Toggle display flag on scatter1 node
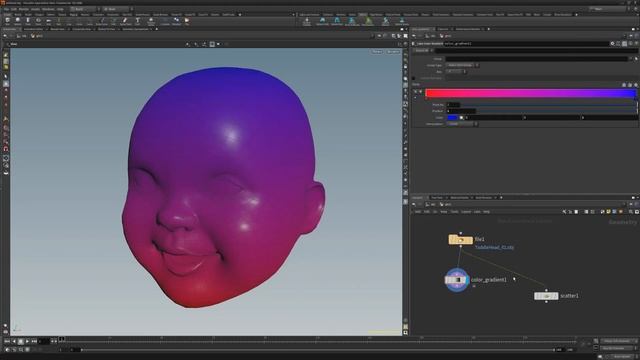Image resolution: width=640 pixels, height=360 pixels. tap(556, 296)
